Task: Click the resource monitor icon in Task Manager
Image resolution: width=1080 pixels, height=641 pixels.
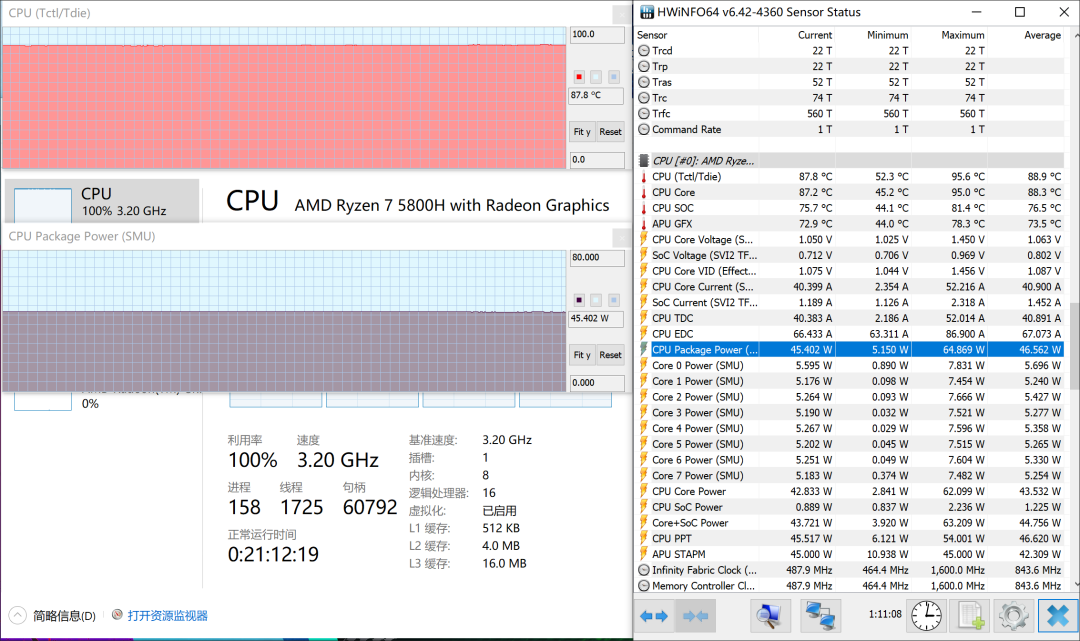Action: 117,615
